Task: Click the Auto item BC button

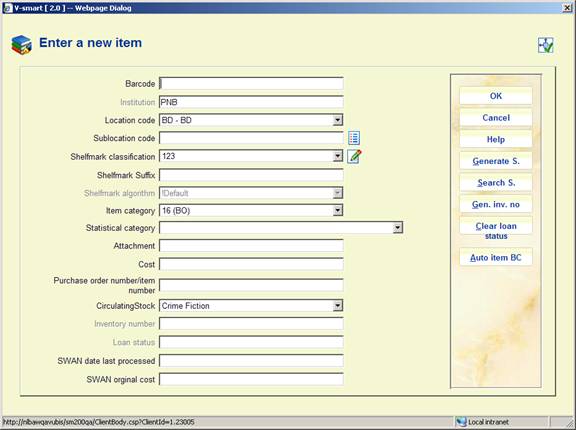Action: [496, 257]
